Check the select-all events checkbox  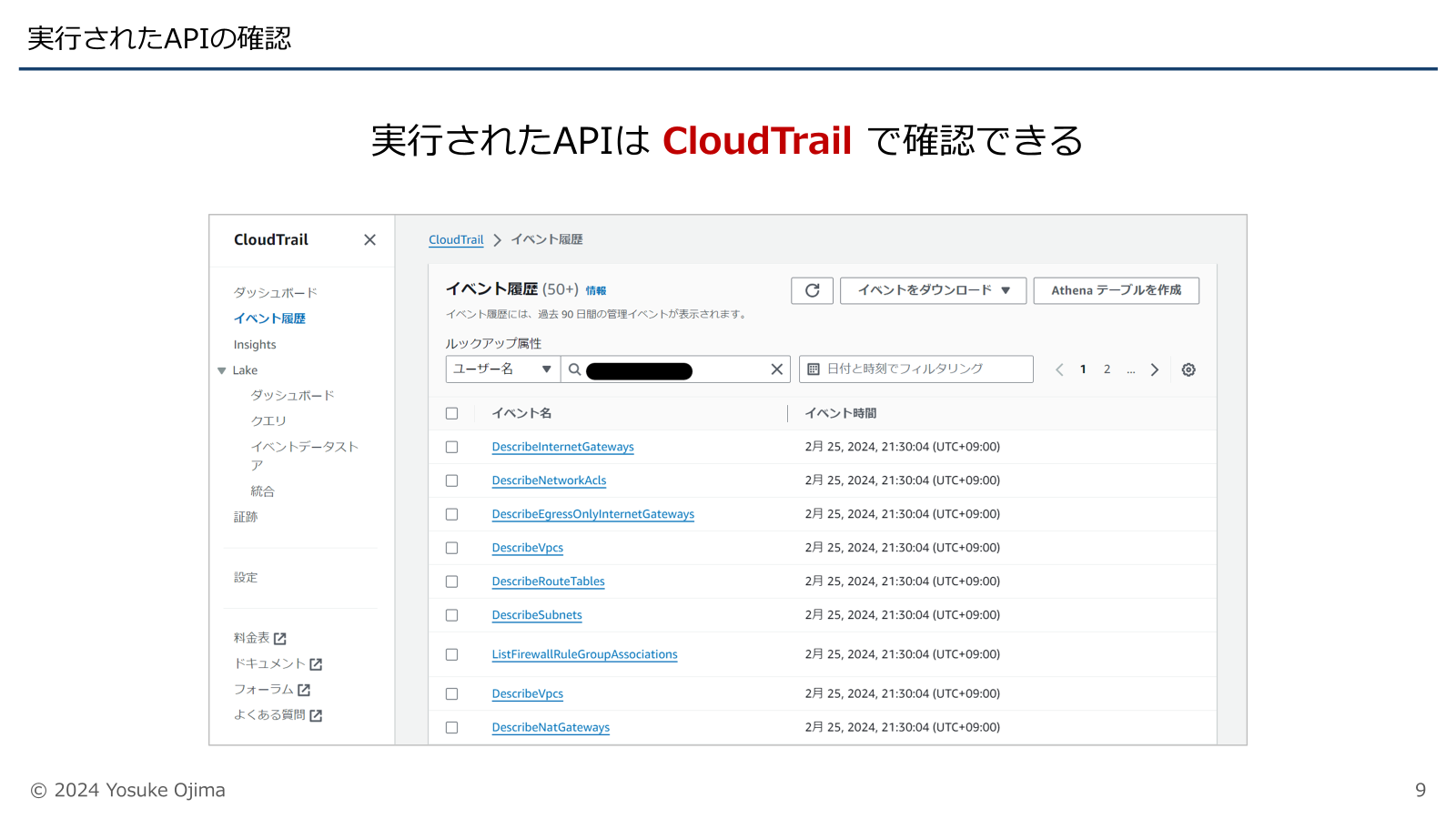coord(452,412)
